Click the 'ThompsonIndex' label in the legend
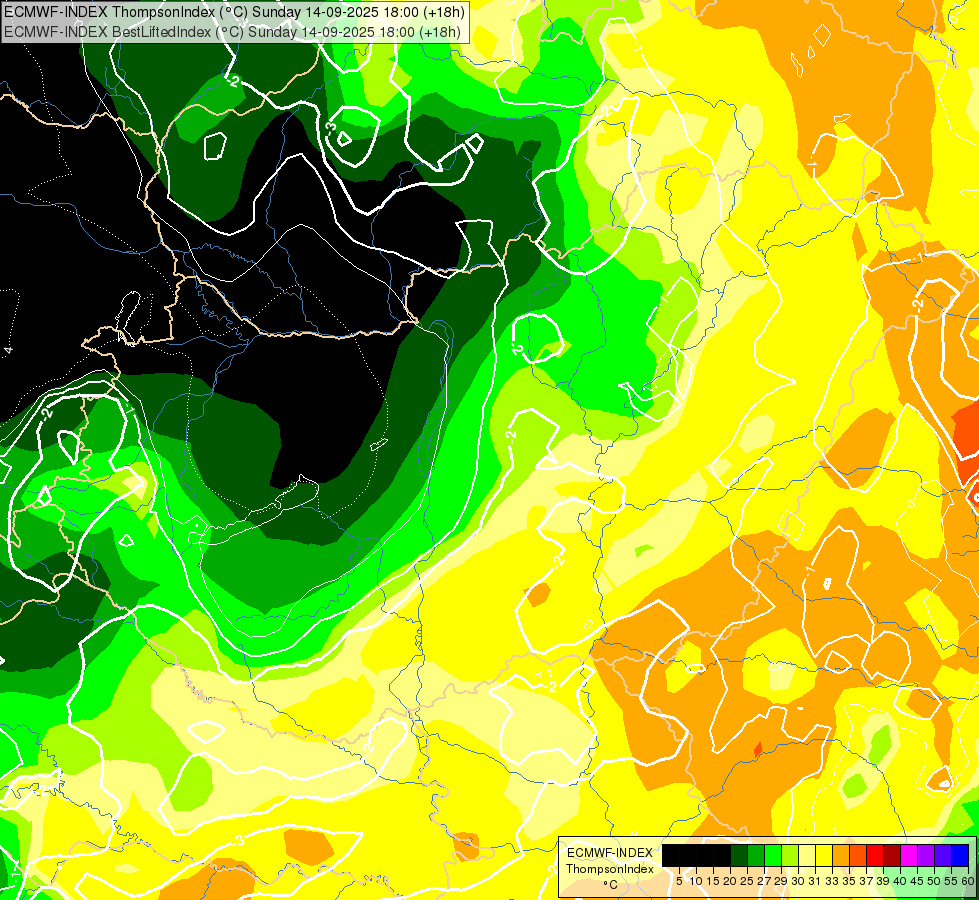979x900 pixels. (x=610, y=869)
